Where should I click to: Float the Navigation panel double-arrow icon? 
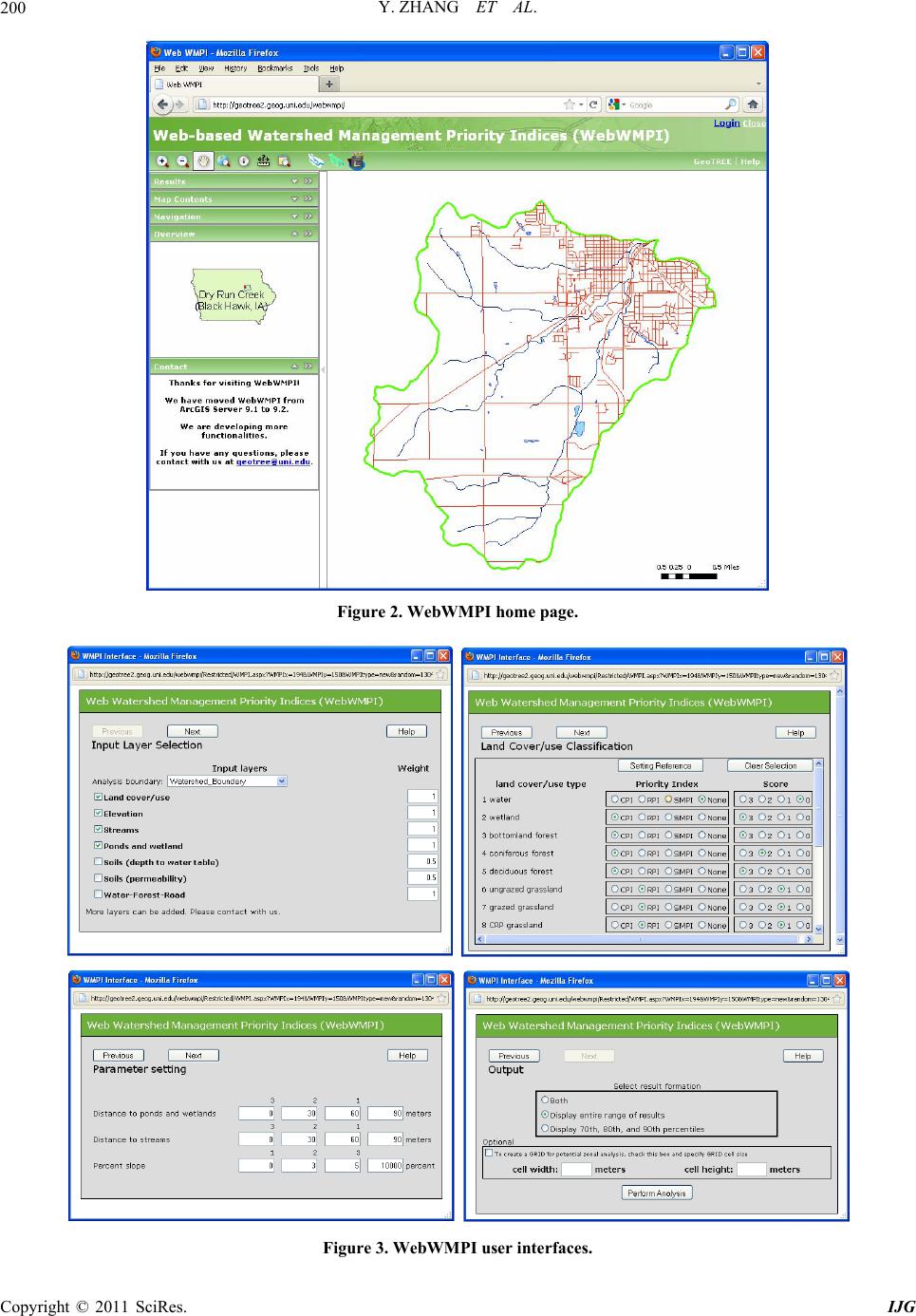coord(308,216)
